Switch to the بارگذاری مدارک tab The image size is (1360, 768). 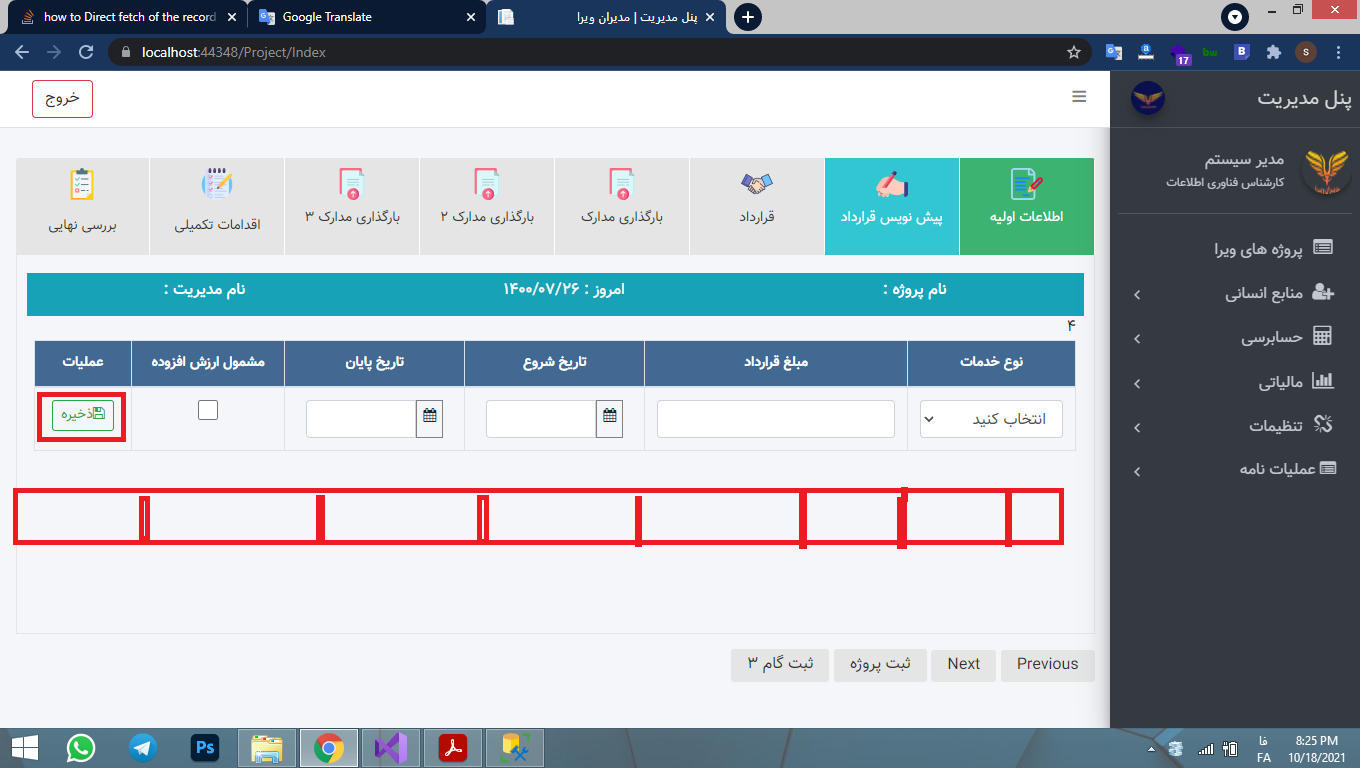click(622, 206)
